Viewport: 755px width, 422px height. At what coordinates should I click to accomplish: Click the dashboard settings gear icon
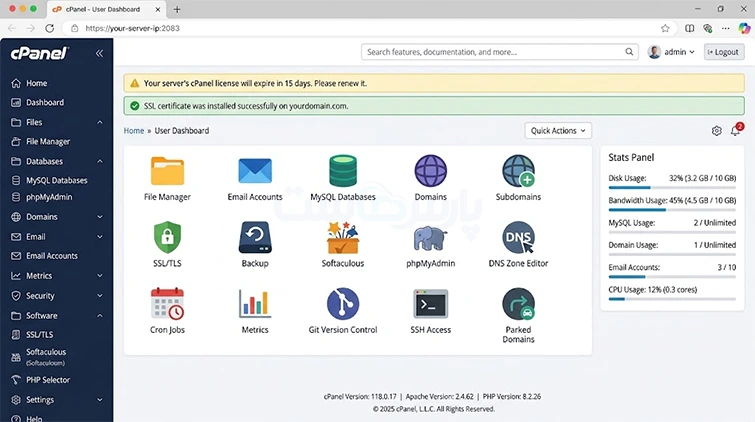click(x=716, y=131)
